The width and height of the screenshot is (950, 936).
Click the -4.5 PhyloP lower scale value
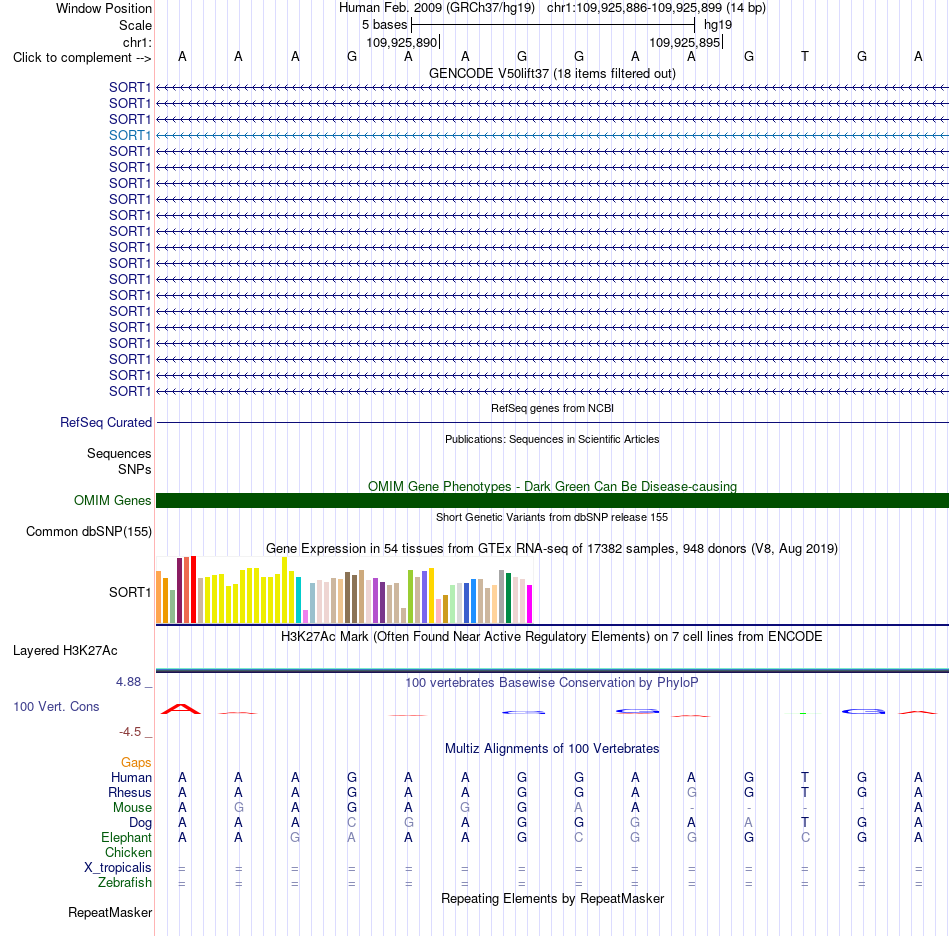[x=130, y=732]
